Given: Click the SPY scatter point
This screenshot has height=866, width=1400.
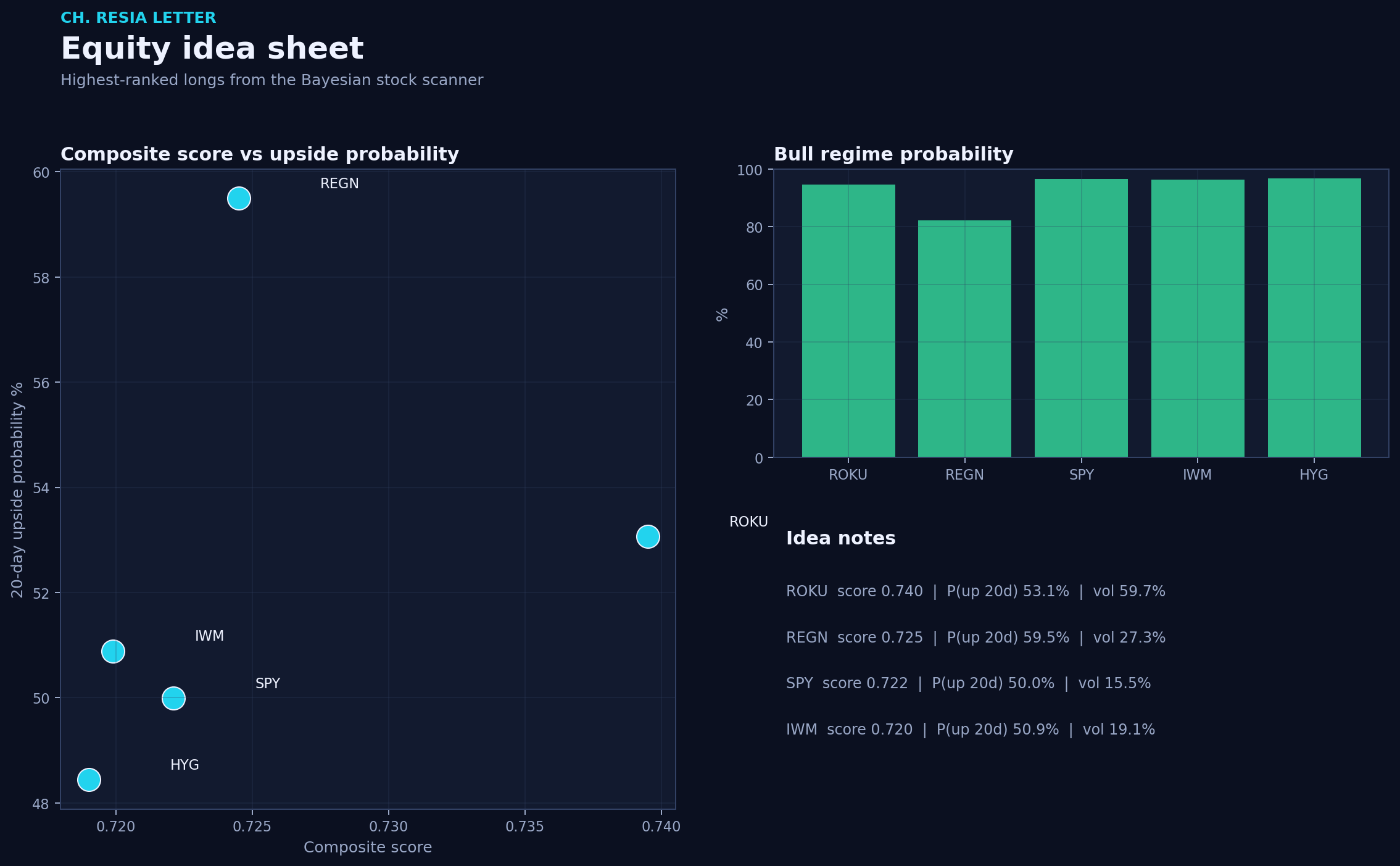Looking at the screenshot, I should coord(173,698).
